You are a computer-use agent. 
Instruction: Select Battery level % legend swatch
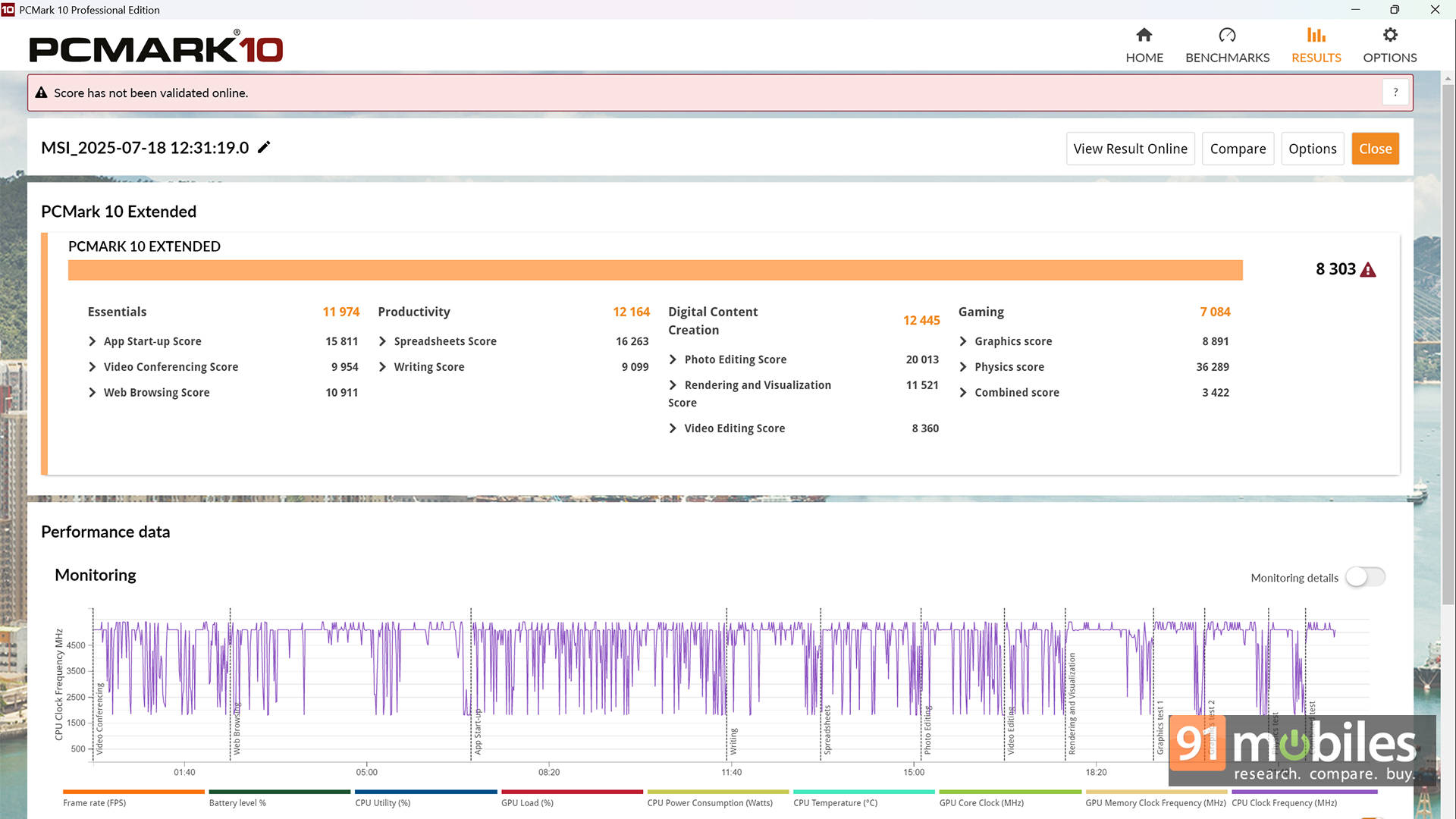point(279,792)
